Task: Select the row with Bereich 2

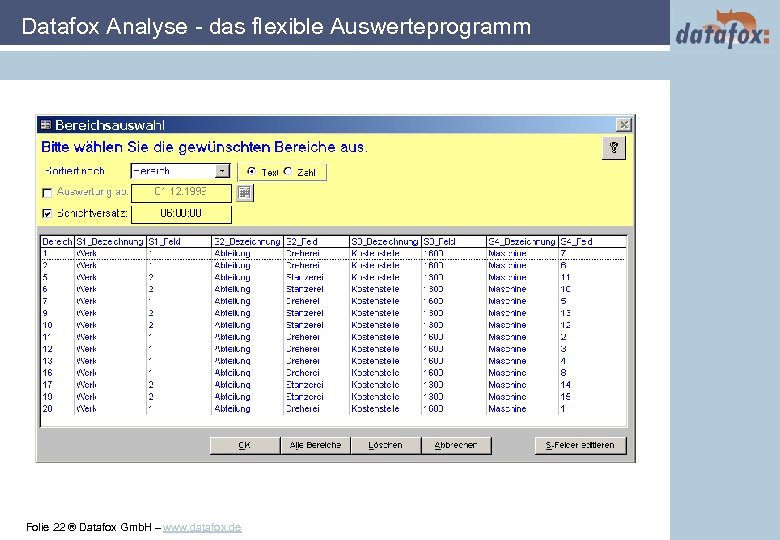Action: [333, 266]
